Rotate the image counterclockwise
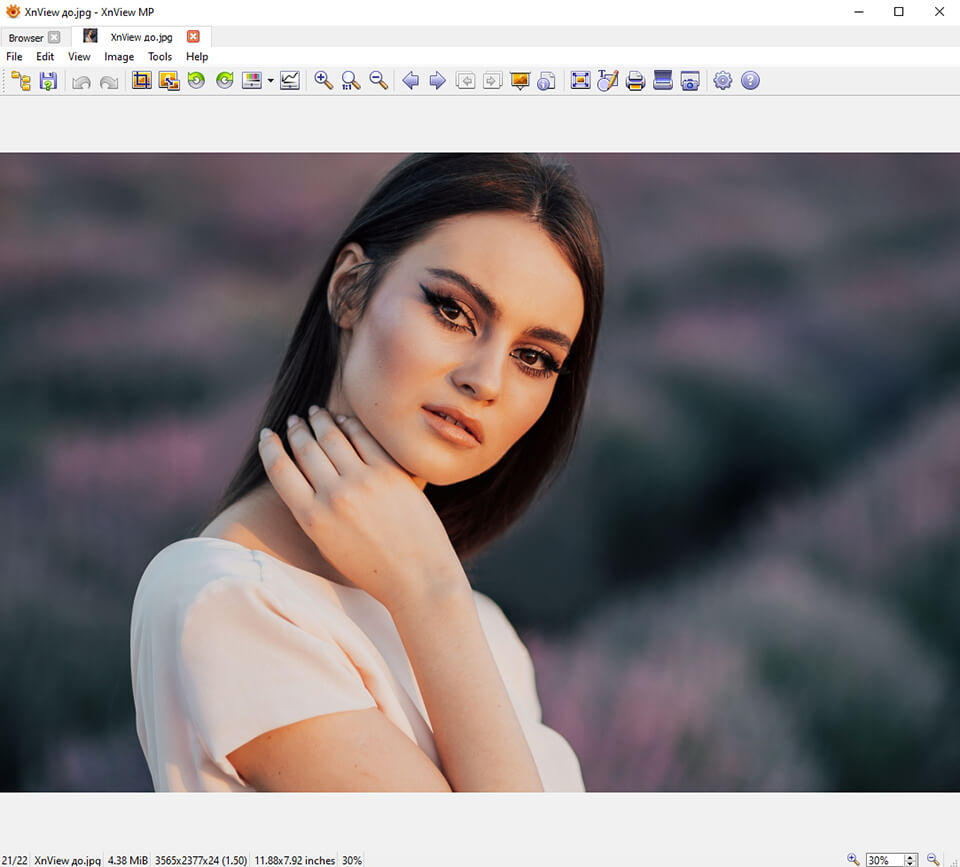 195,81
